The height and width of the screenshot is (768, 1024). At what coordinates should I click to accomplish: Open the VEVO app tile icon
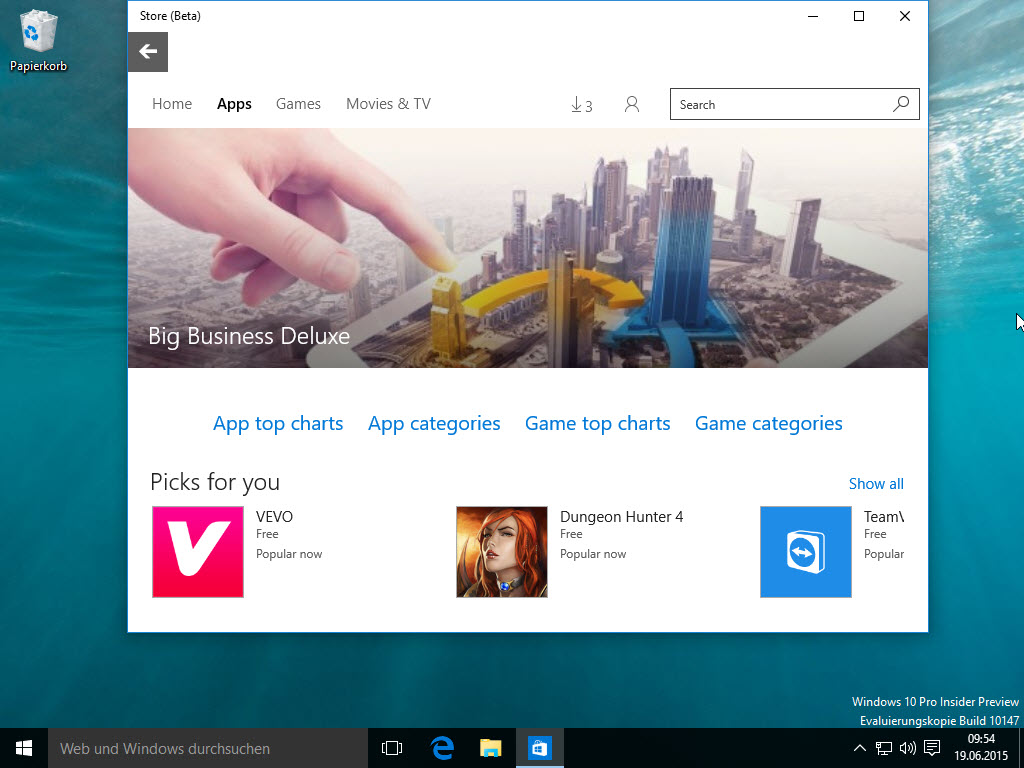pyautogui.click(x=198, y=552)
